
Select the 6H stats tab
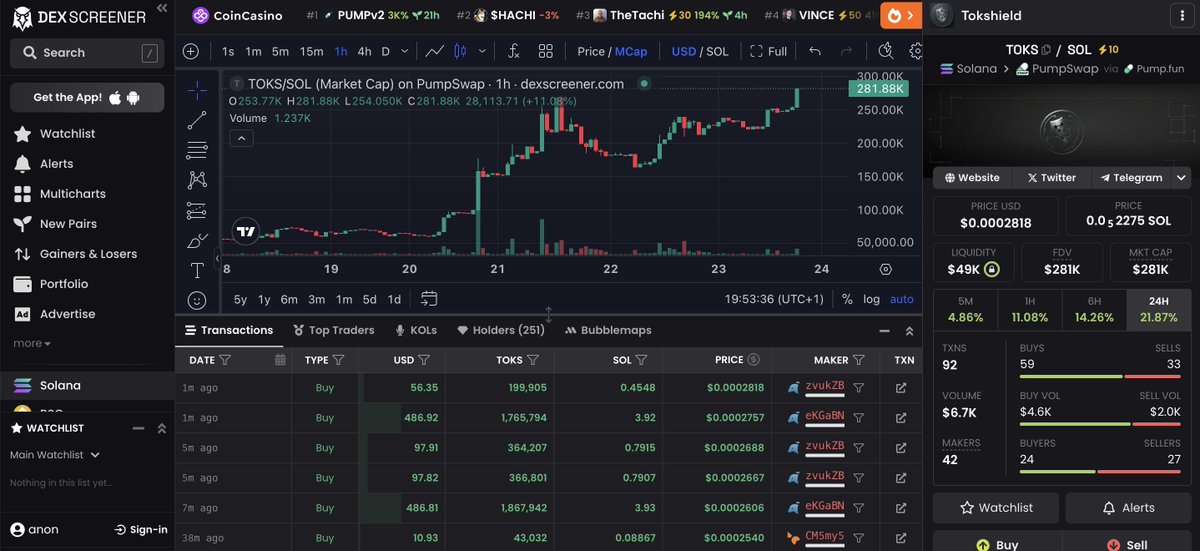click(x=1094, y=309)
